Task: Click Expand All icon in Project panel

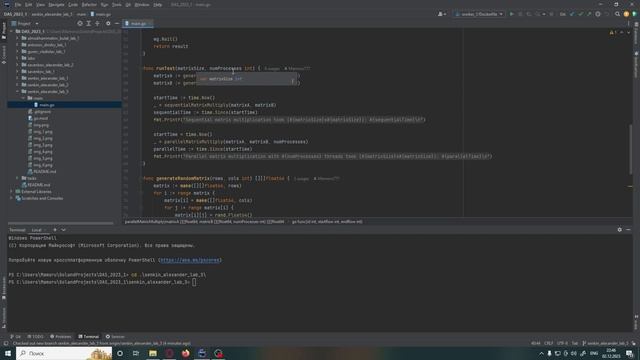Action: (89, 24)
